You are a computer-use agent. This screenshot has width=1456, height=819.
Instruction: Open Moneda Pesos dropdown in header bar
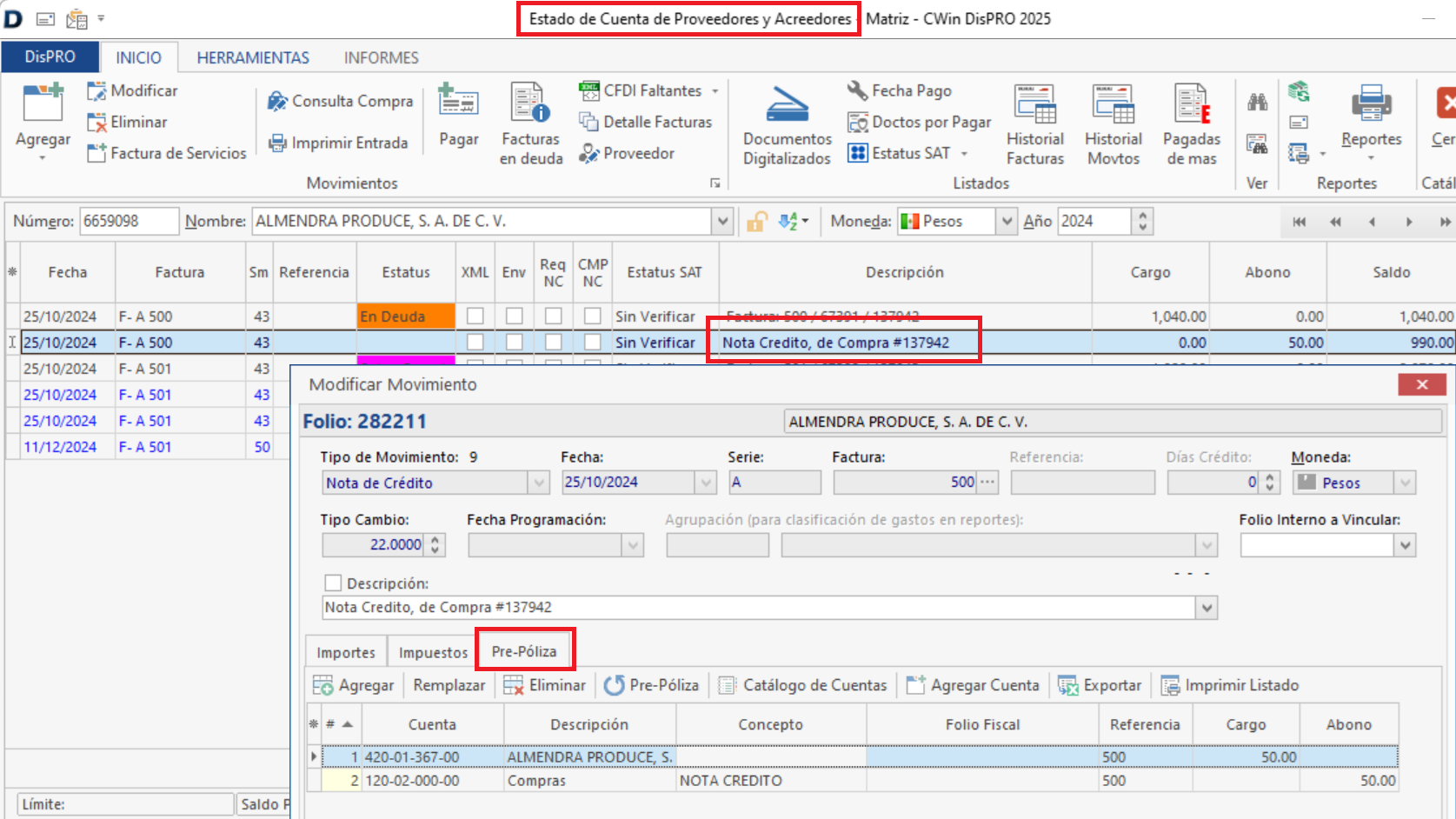1007,222
